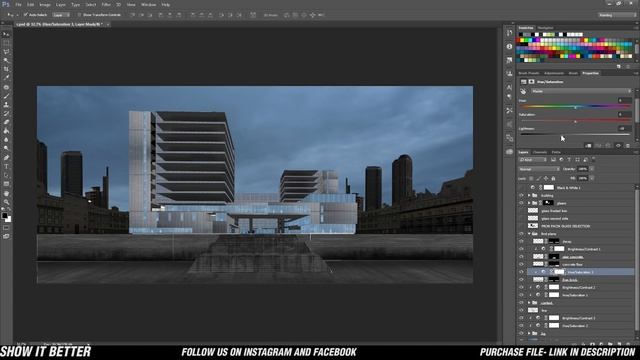640x360 pixels.
Task: Click the layer Fill value field
Action: (582, 178)
